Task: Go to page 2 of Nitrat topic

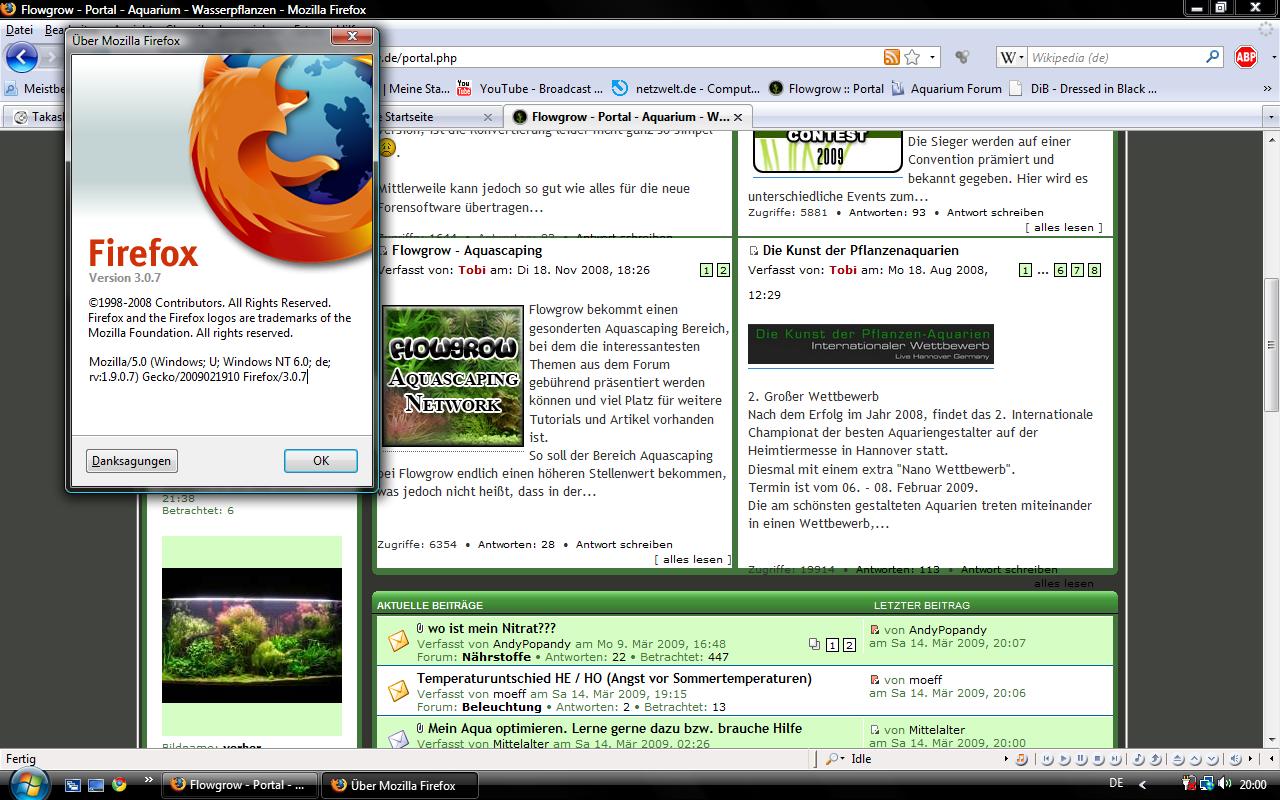Action: pyautogui.click(x=850, y=645)
